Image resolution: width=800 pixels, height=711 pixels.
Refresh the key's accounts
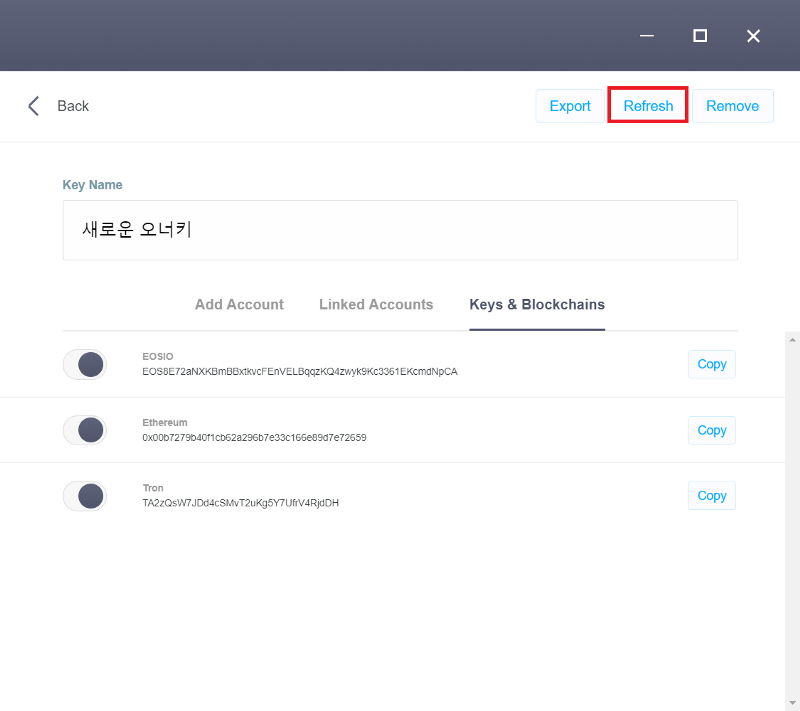click(x=648, y=105)
